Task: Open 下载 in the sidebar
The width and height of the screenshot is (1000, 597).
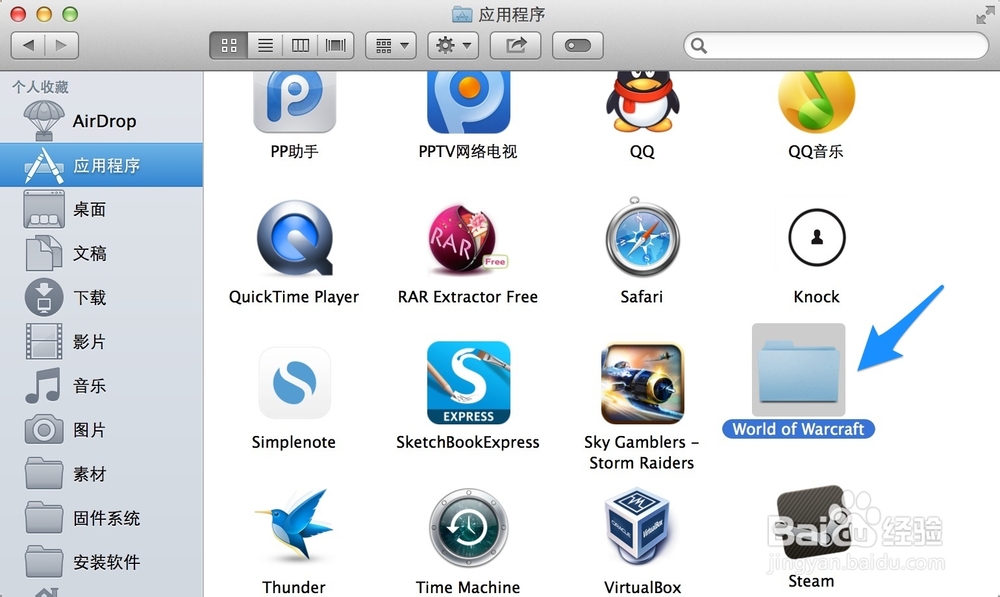Action: click(101, 297)
